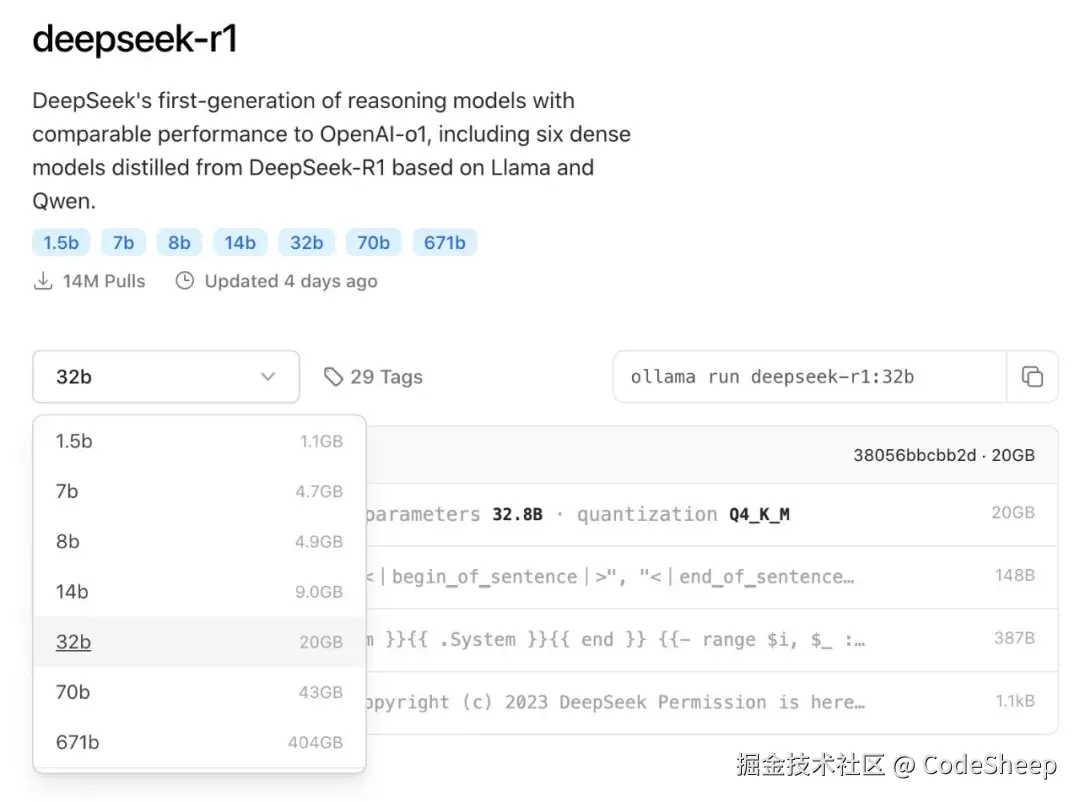Click the copy command icon
This screenshot has width=1080, height=802.
(1032, 377)
